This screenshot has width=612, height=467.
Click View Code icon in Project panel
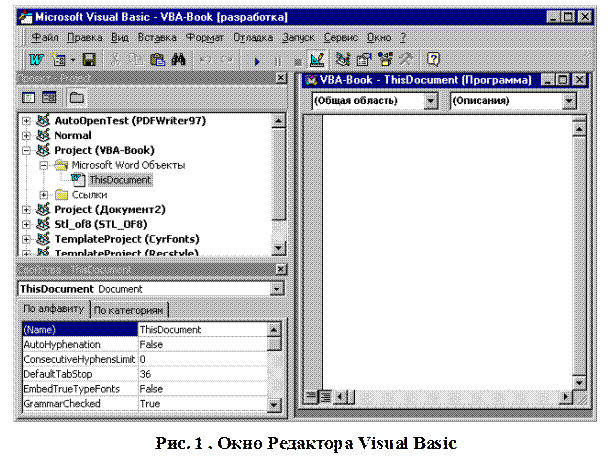pos(28,98)
